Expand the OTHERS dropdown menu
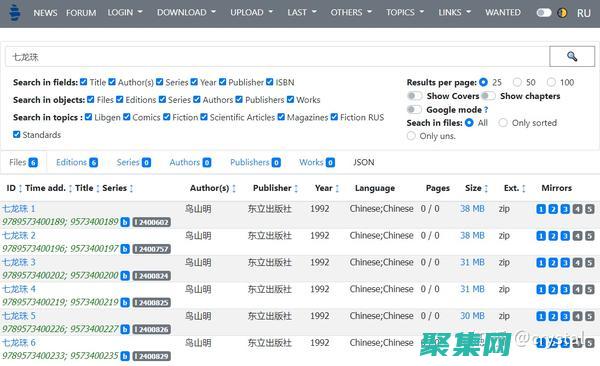 tap(351, 13)
